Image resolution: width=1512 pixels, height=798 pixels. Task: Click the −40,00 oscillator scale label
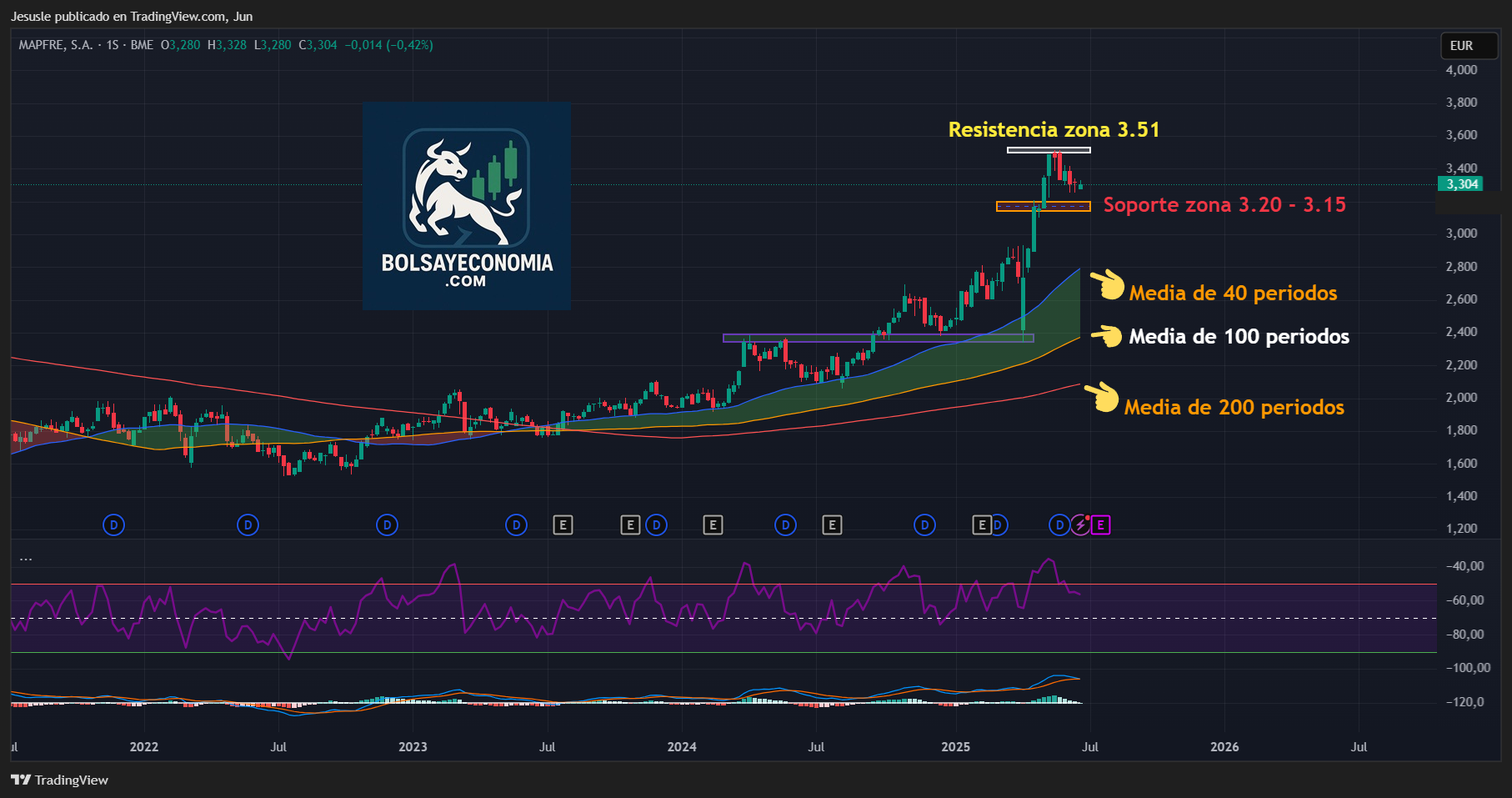[x=1464, y=566]
